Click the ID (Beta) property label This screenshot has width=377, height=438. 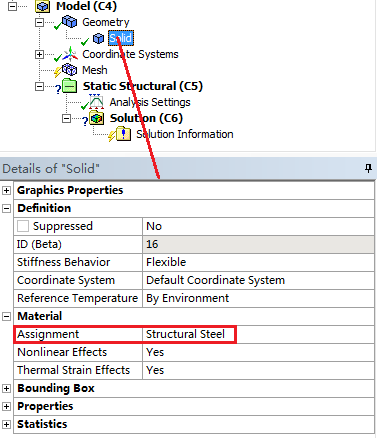pos(39,244)
